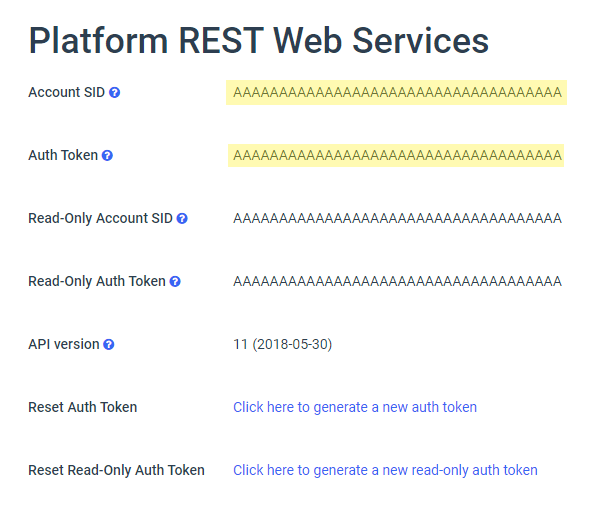Click the Read-Only Account SID label
592x511 pixels.
coord(100,218)
